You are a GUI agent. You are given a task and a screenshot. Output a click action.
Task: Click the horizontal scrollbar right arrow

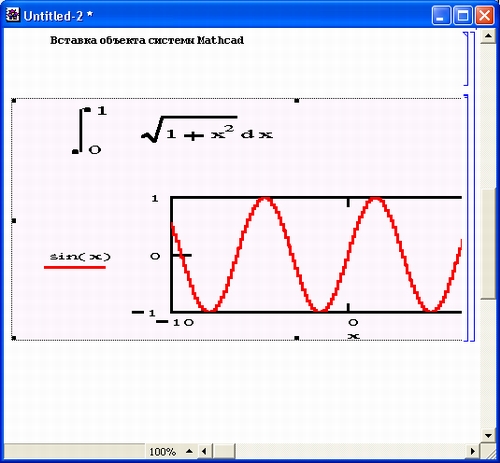[473, 451]
